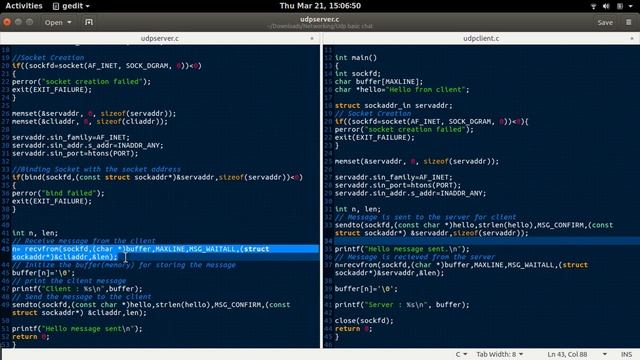Open the network status icon
Viewport: 640px width, 360px height.
(x=593, y=6)
